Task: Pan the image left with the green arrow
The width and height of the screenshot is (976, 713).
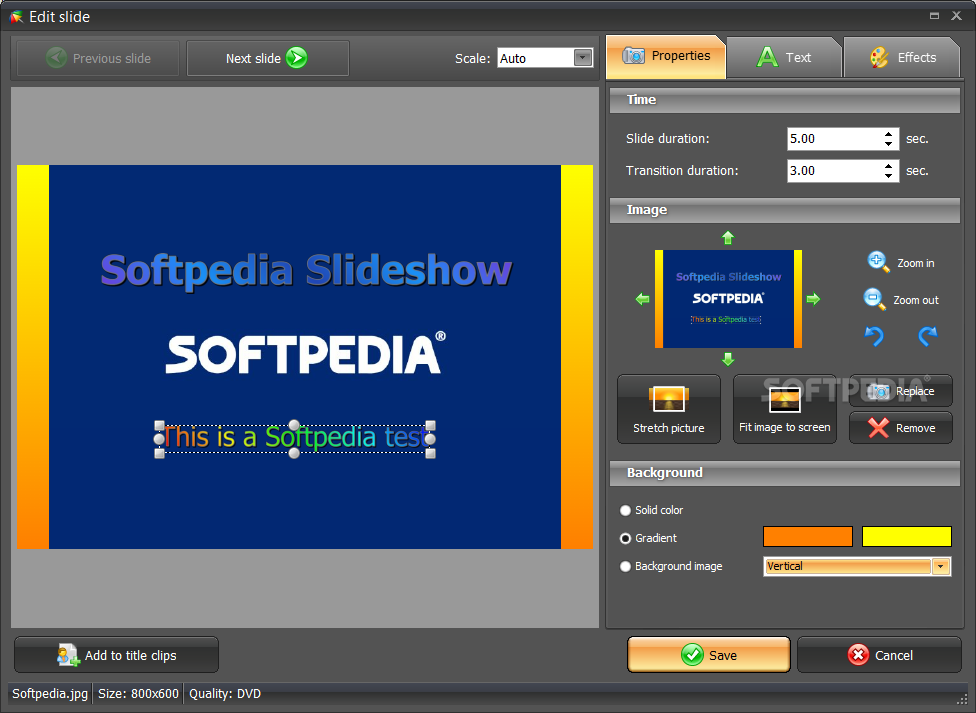Action: (642, 299)
